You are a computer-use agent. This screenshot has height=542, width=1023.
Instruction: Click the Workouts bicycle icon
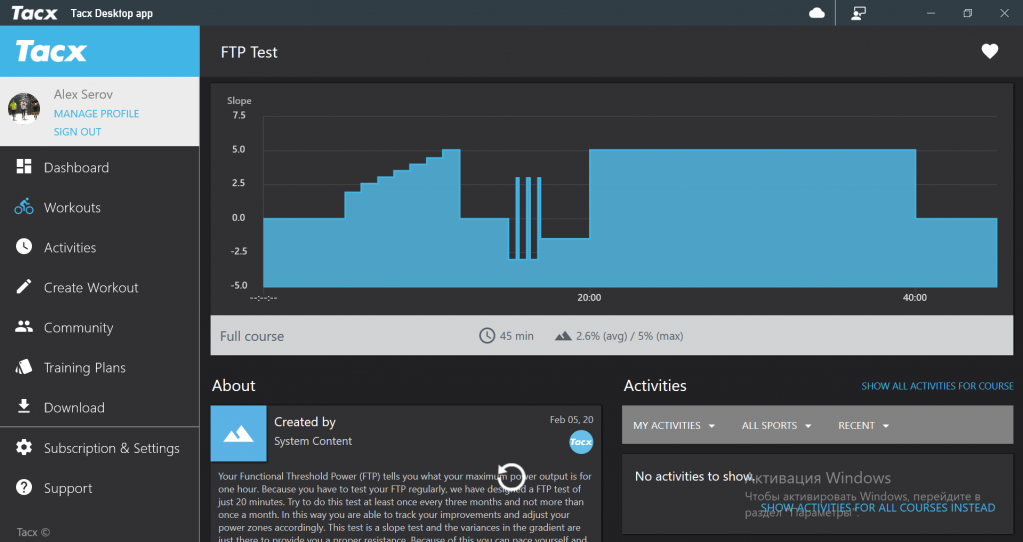pos(23,207)
